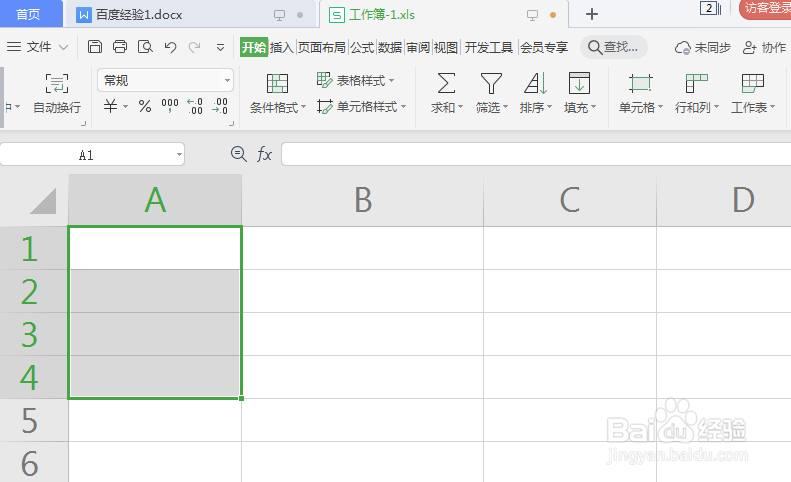The image size is (791, 482).
Task: Open the 页面布局 tab
Action: pyautogui.click(x=321, y=47)
